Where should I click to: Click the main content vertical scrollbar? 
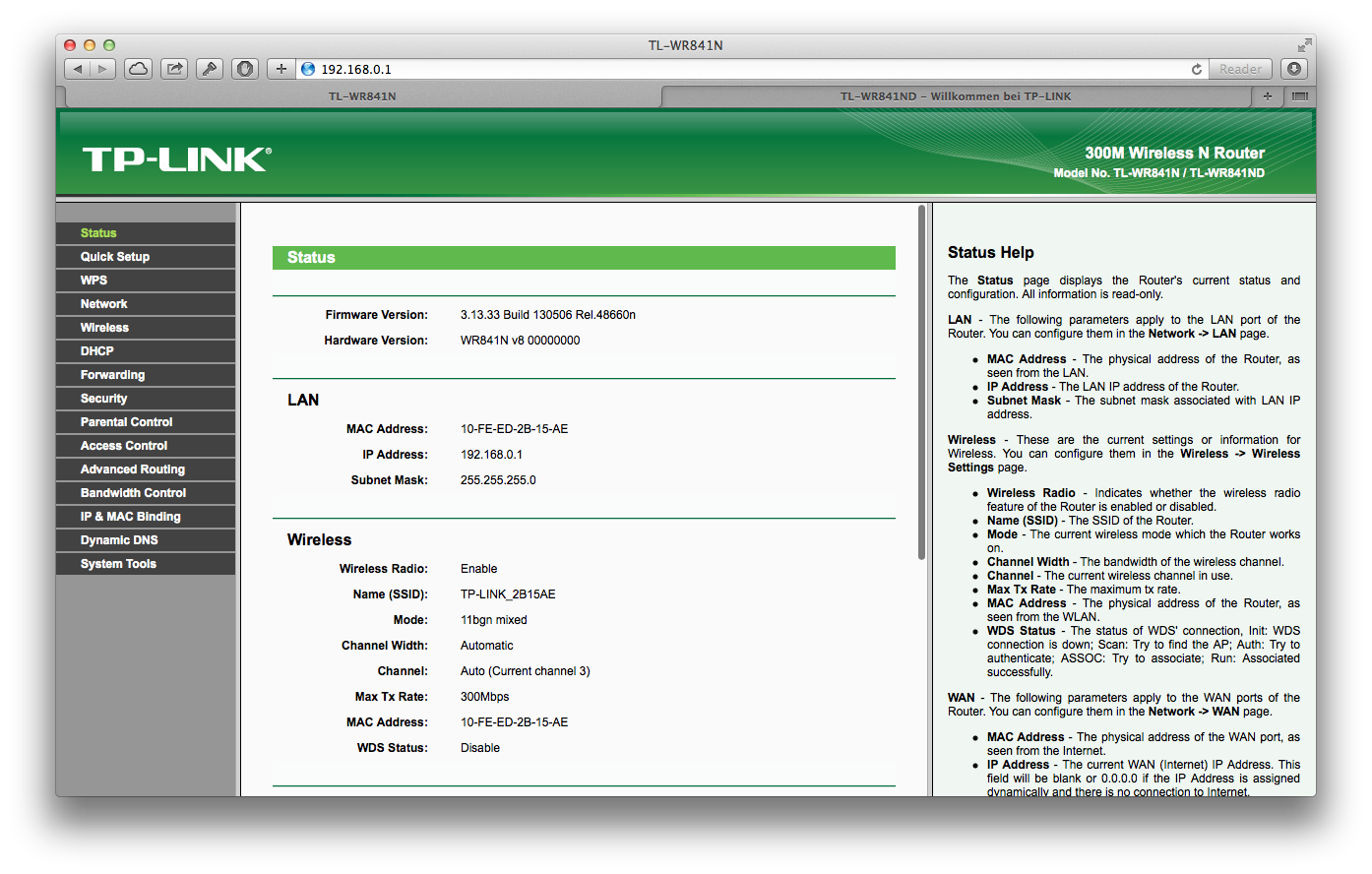922,382
